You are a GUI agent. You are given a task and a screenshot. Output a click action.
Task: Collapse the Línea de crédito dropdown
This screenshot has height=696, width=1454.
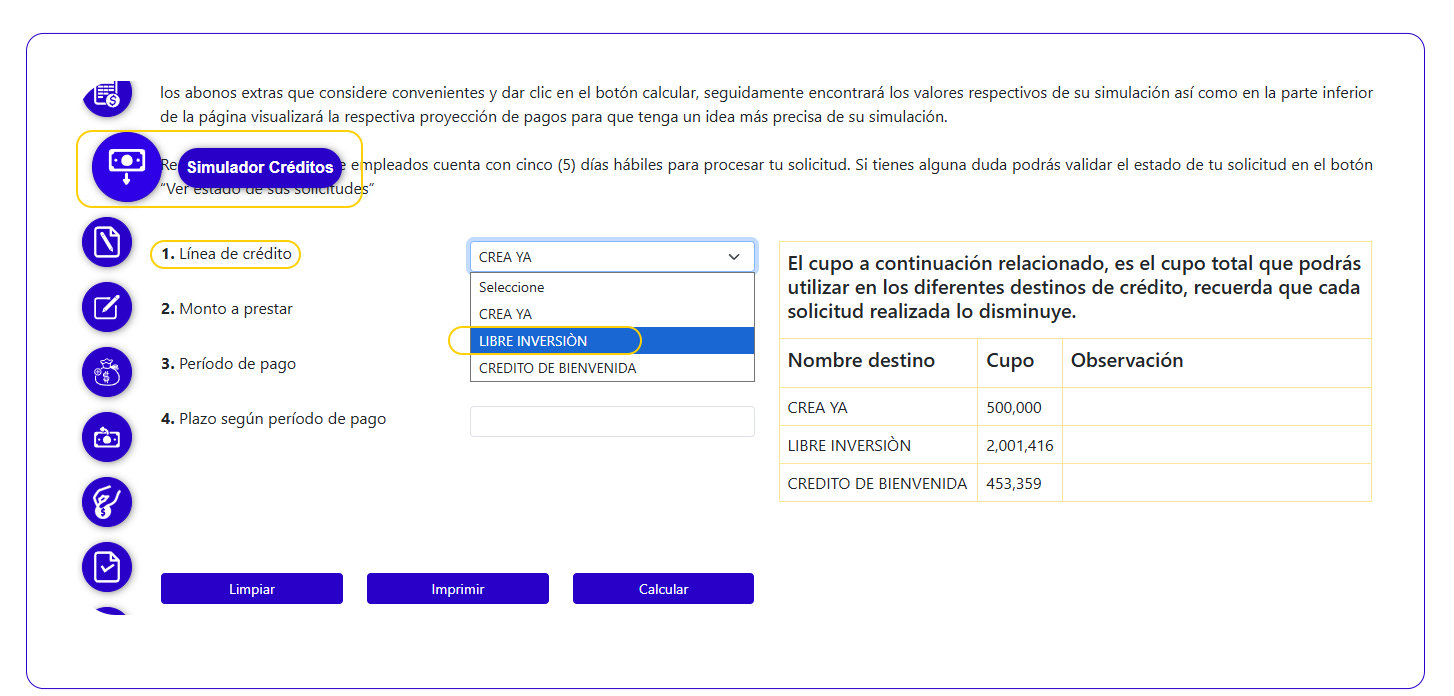click(x=611, y=257)
